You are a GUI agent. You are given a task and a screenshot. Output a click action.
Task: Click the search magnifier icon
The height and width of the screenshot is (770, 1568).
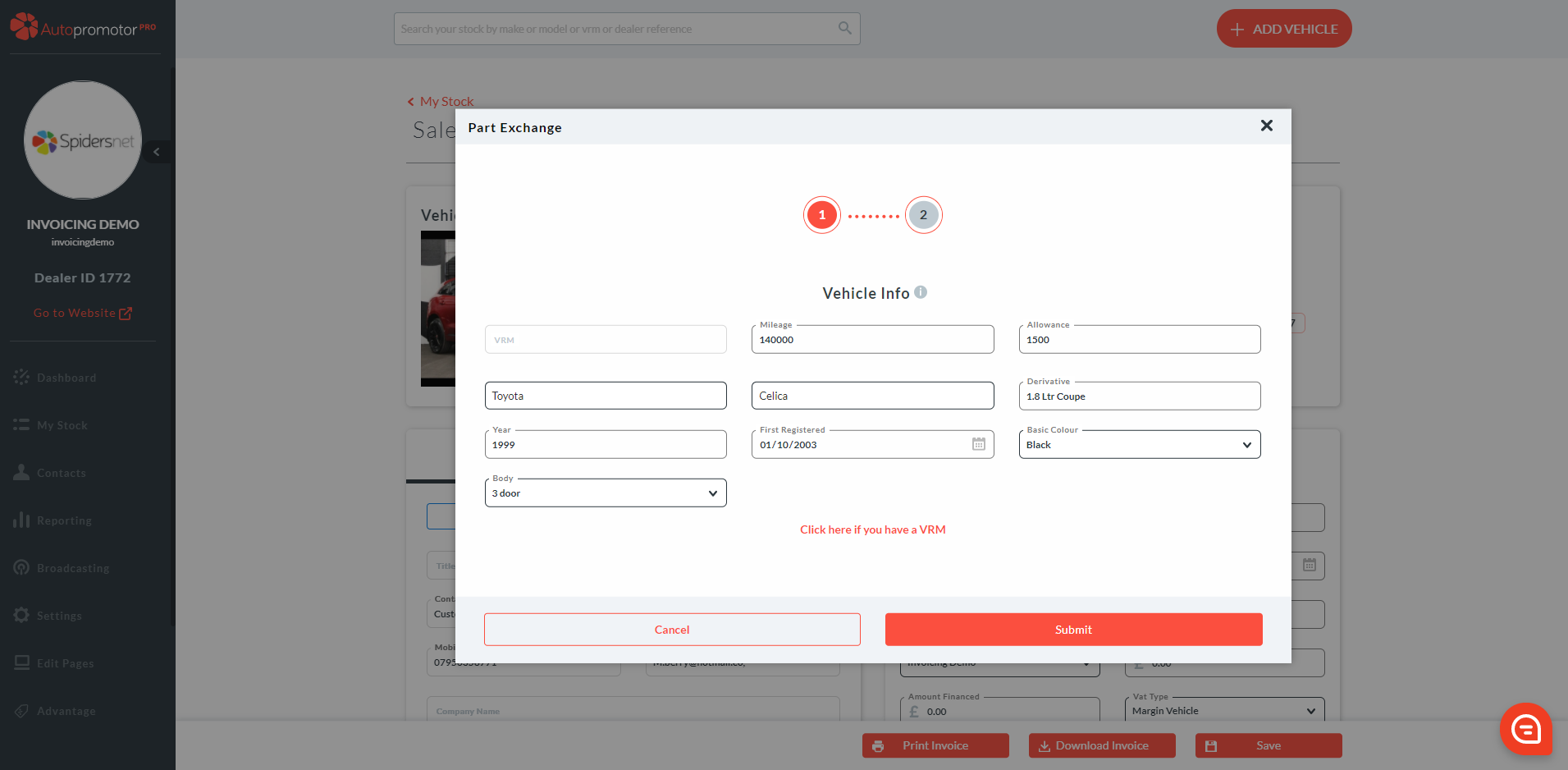click(844, 29)
